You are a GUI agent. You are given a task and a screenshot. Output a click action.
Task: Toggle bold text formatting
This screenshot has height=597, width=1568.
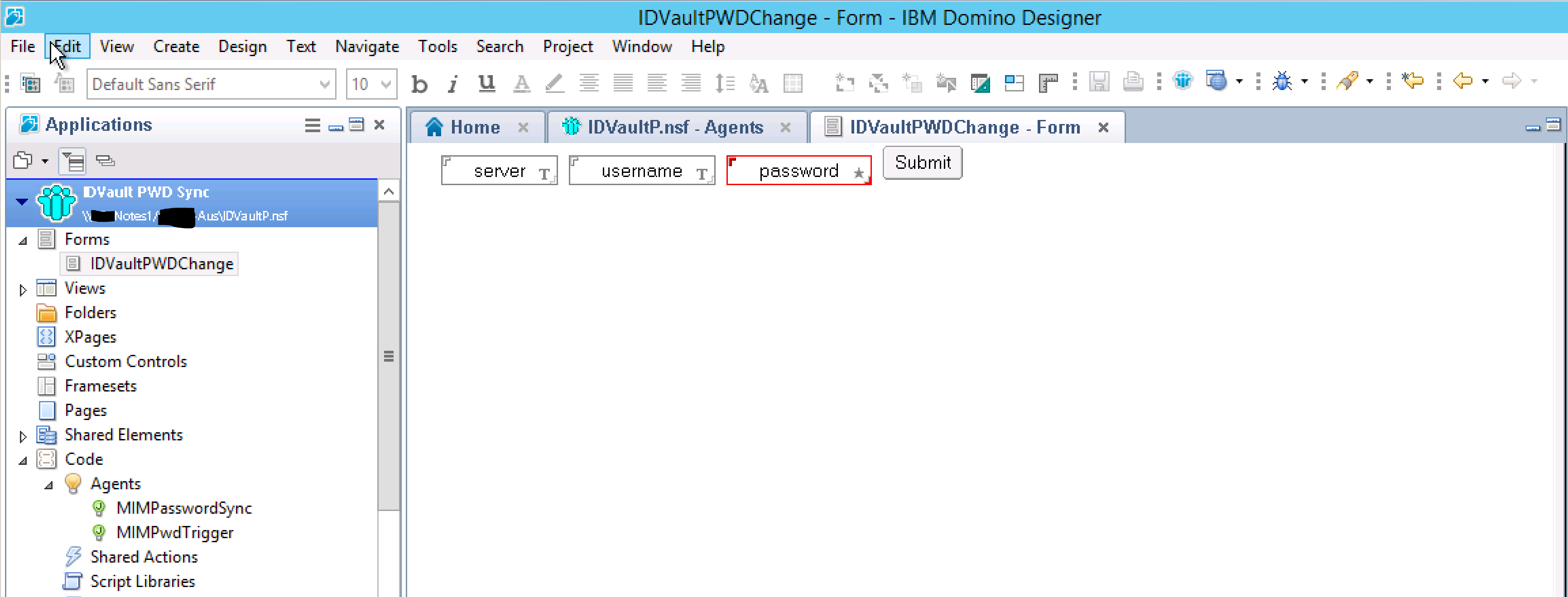pos(419,84)
